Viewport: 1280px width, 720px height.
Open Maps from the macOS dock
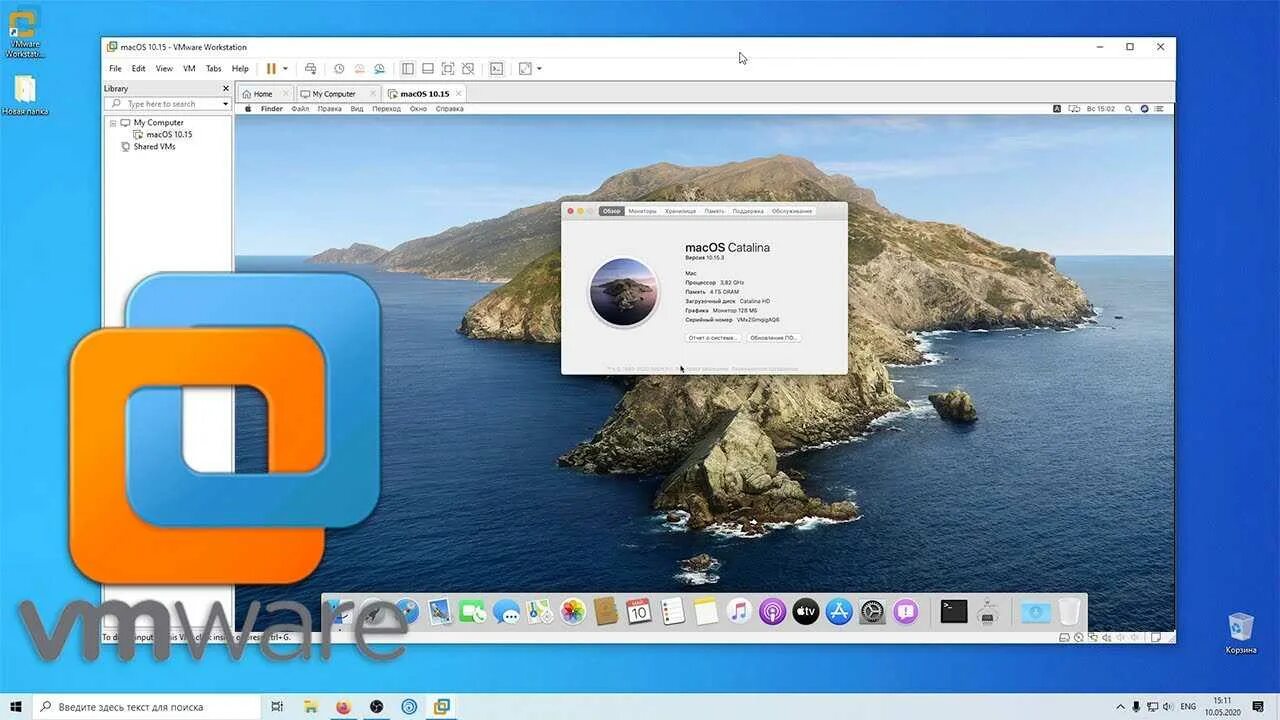(x=540, y=611)
